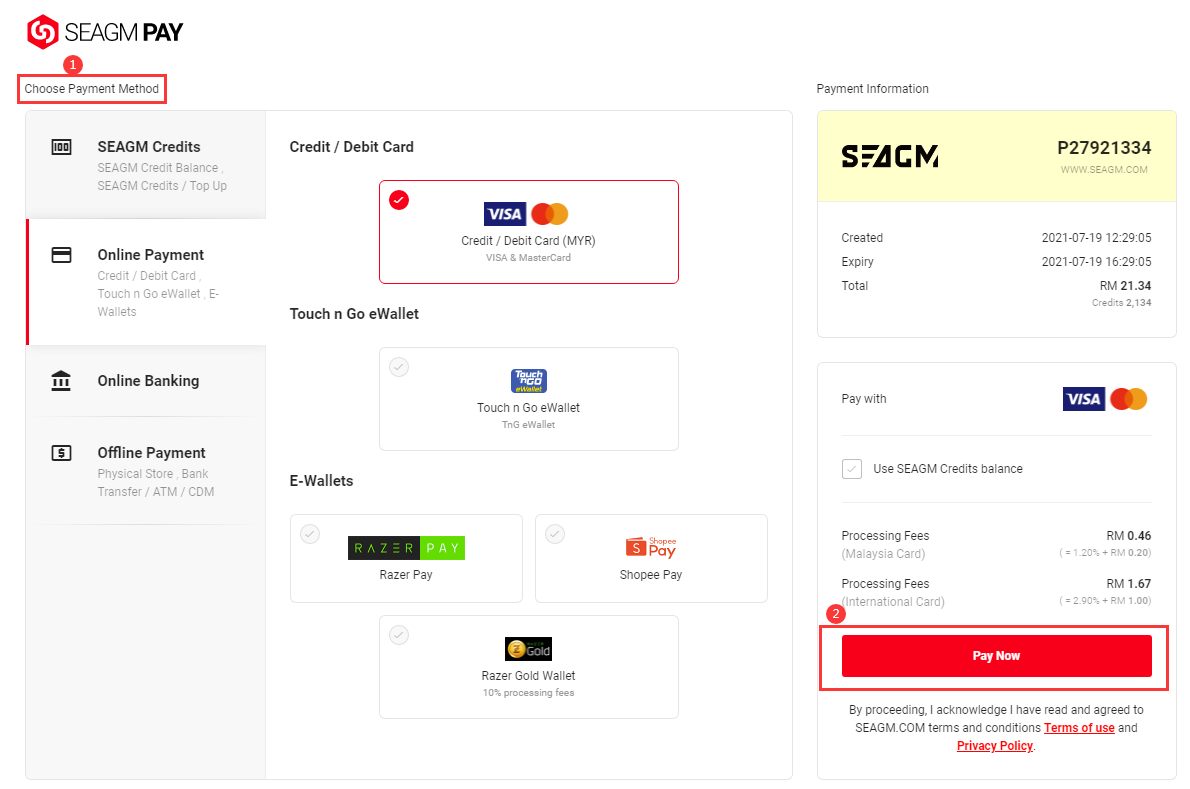
Task: Click the Choose Payment Method heading
Action: [92, 89]
